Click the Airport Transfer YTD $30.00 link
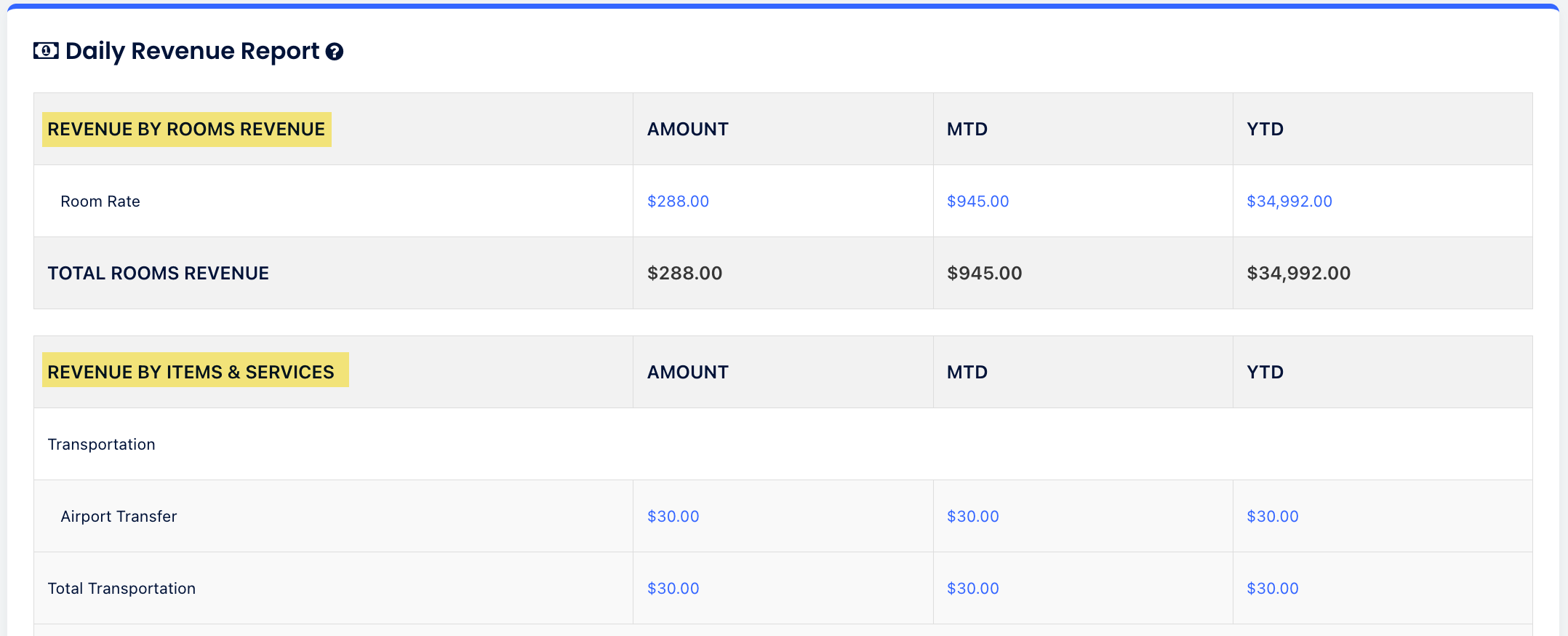This screenshot has width=1568, height=636. point(1272,517)
